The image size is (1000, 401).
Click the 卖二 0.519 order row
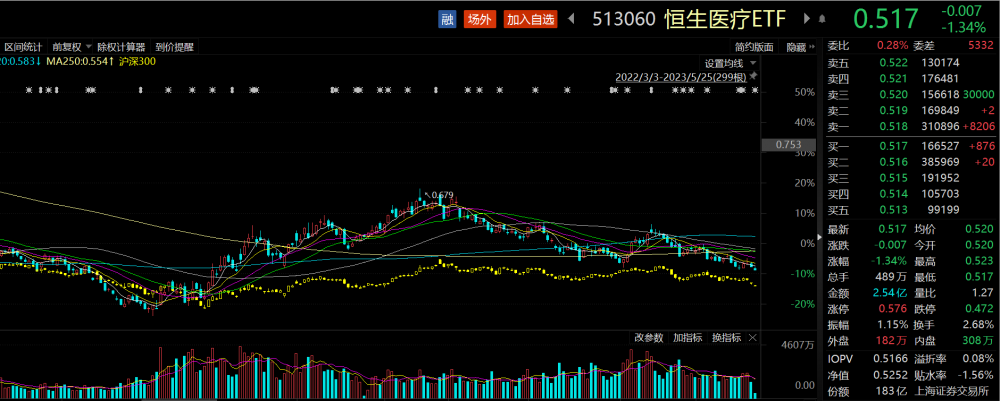(x=911, y=110)
